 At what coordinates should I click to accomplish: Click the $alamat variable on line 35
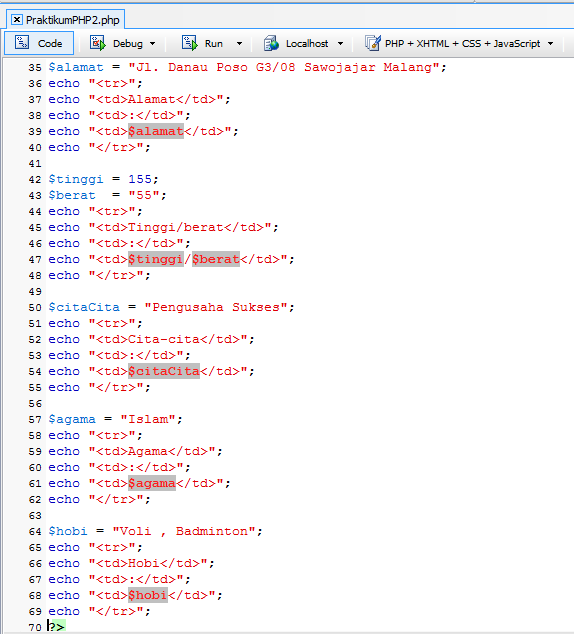coord(76,67)
